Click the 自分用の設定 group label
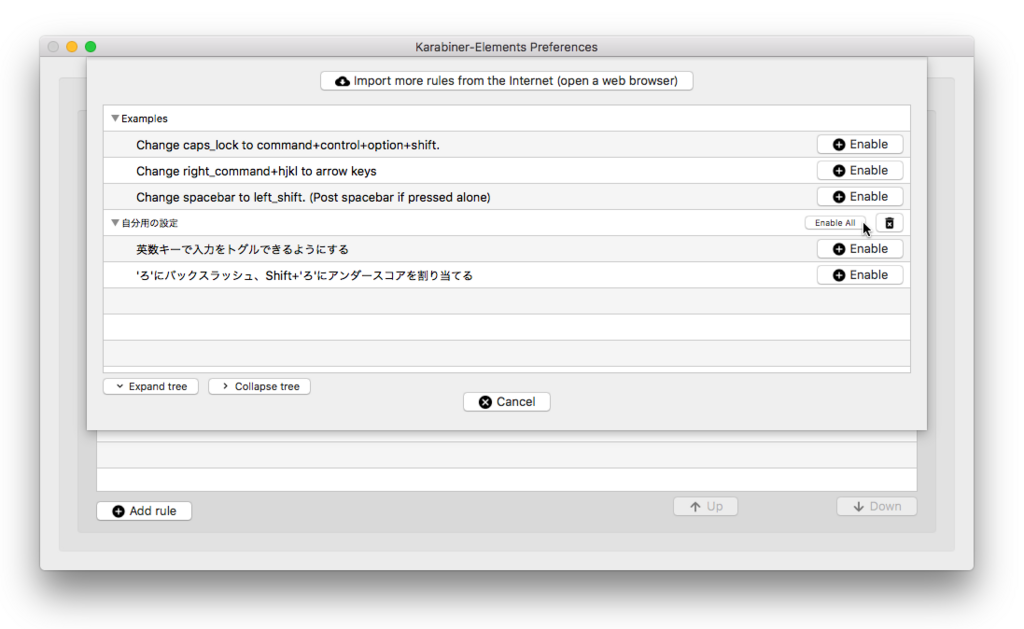Viewport: 1024px width, 629px height. click(150, 223)
